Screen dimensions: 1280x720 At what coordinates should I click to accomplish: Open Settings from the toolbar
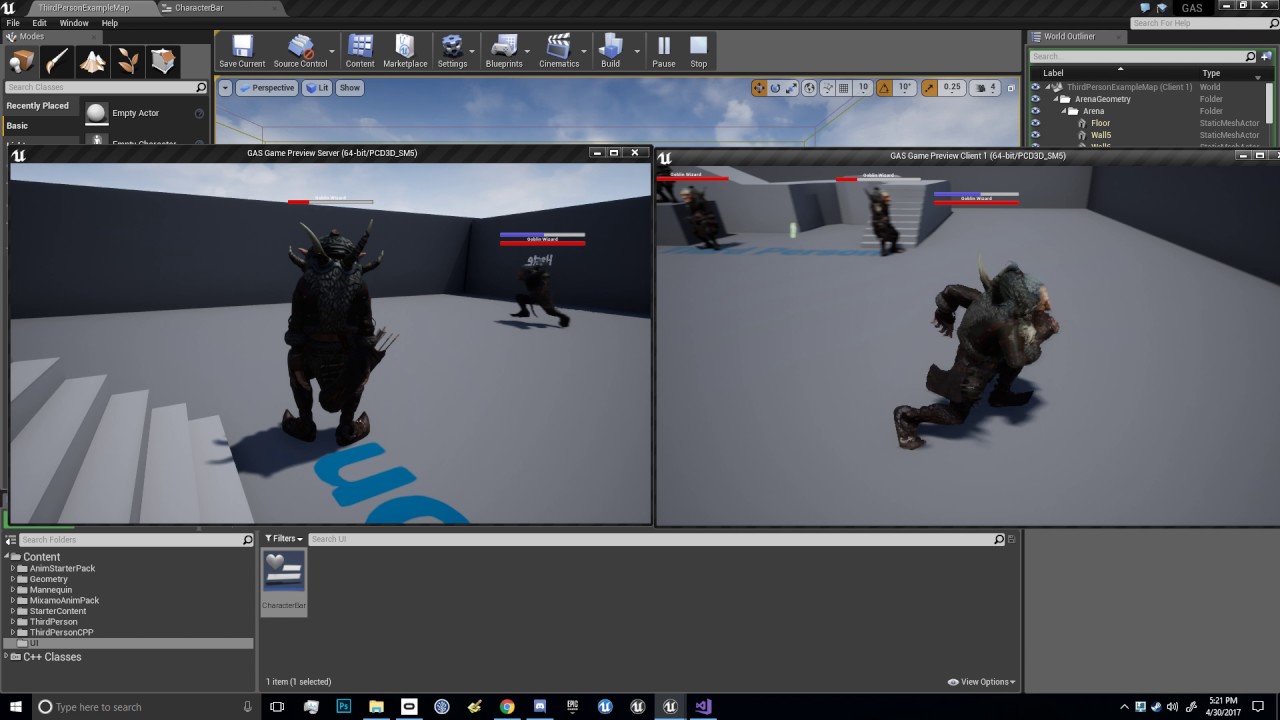(x=452, y=51)
